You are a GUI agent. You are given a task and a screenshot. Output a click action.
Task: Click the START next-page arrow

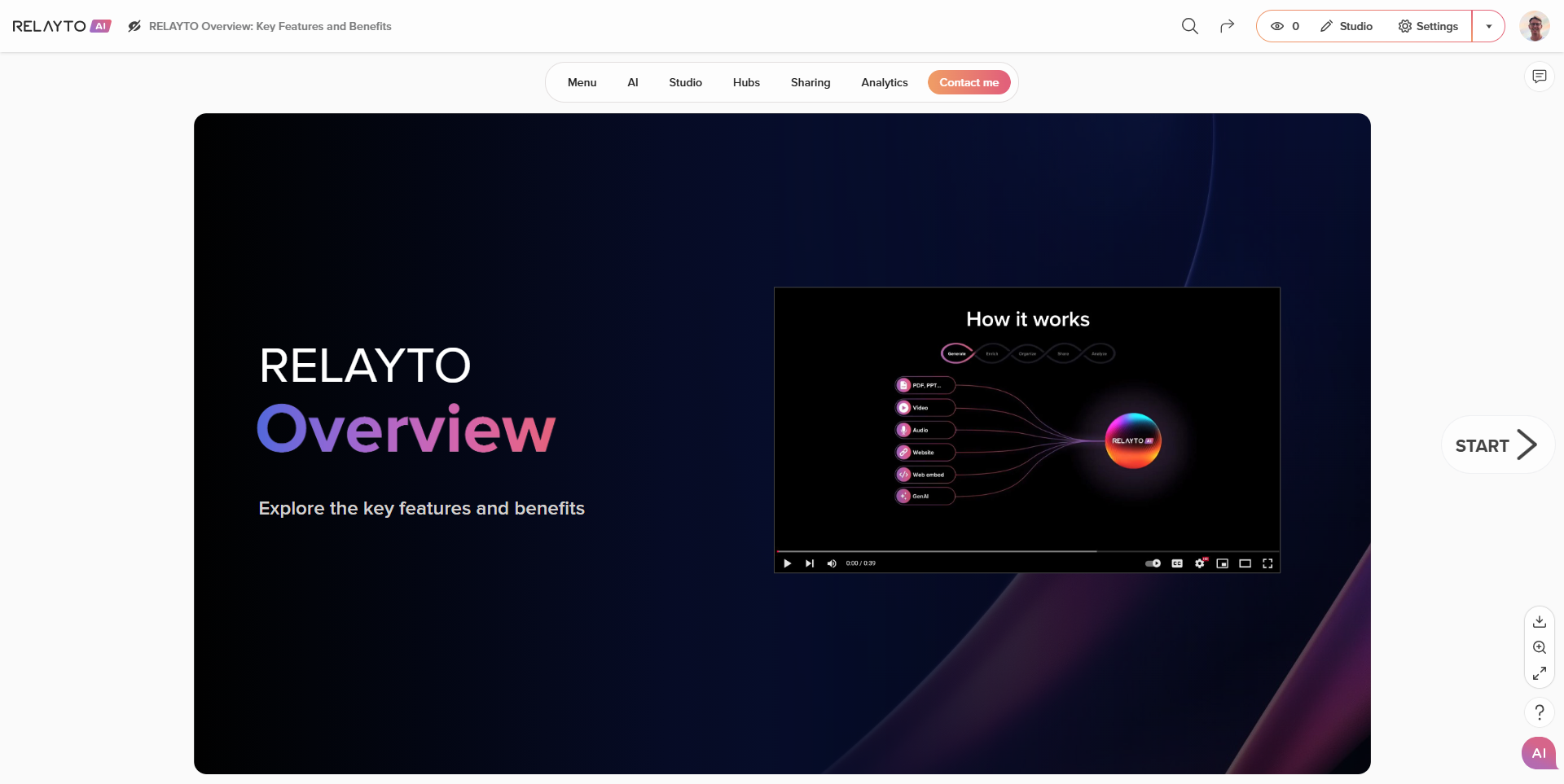(x=1497, y=445)
